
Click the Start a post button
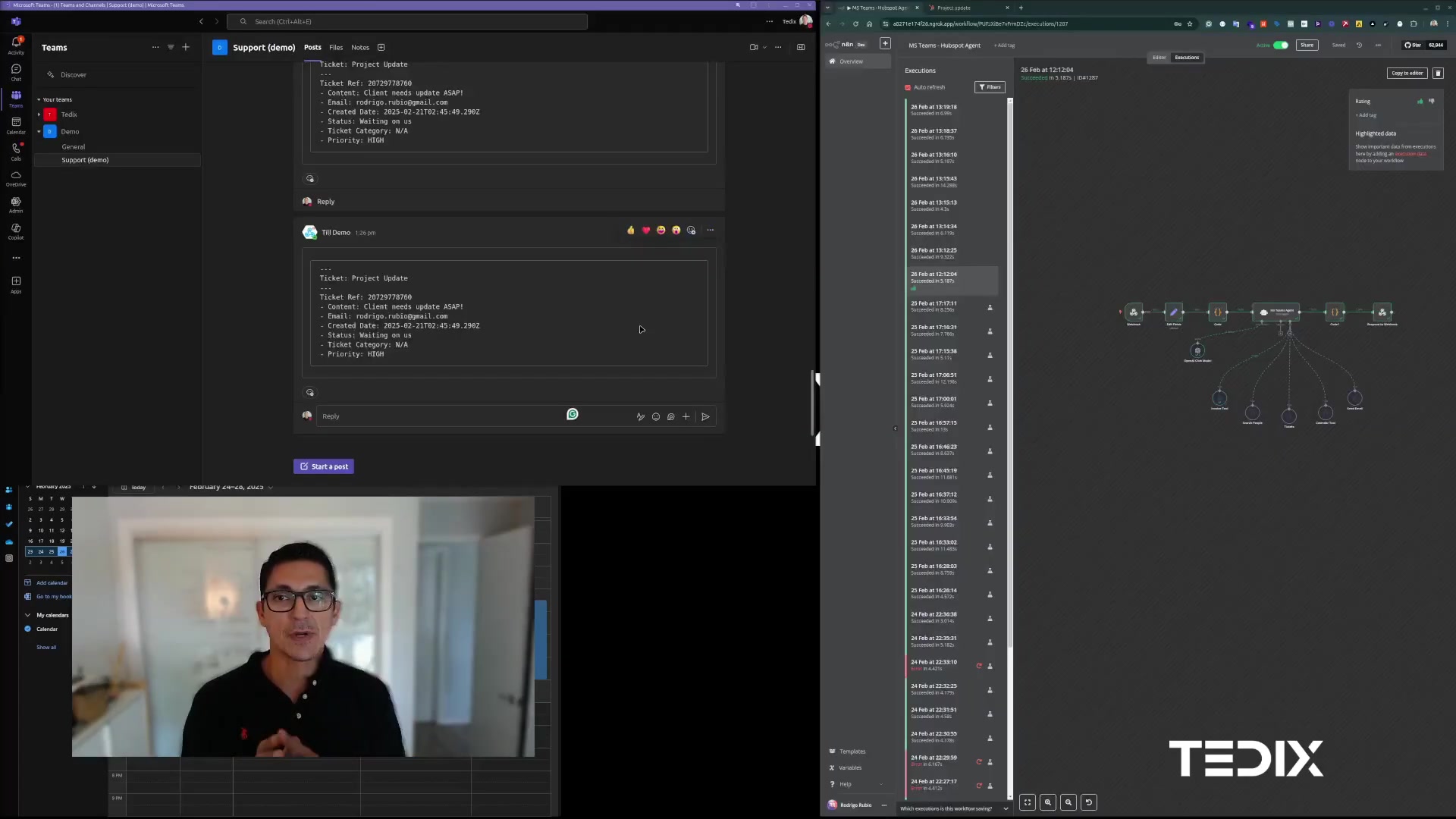[324, 466]
